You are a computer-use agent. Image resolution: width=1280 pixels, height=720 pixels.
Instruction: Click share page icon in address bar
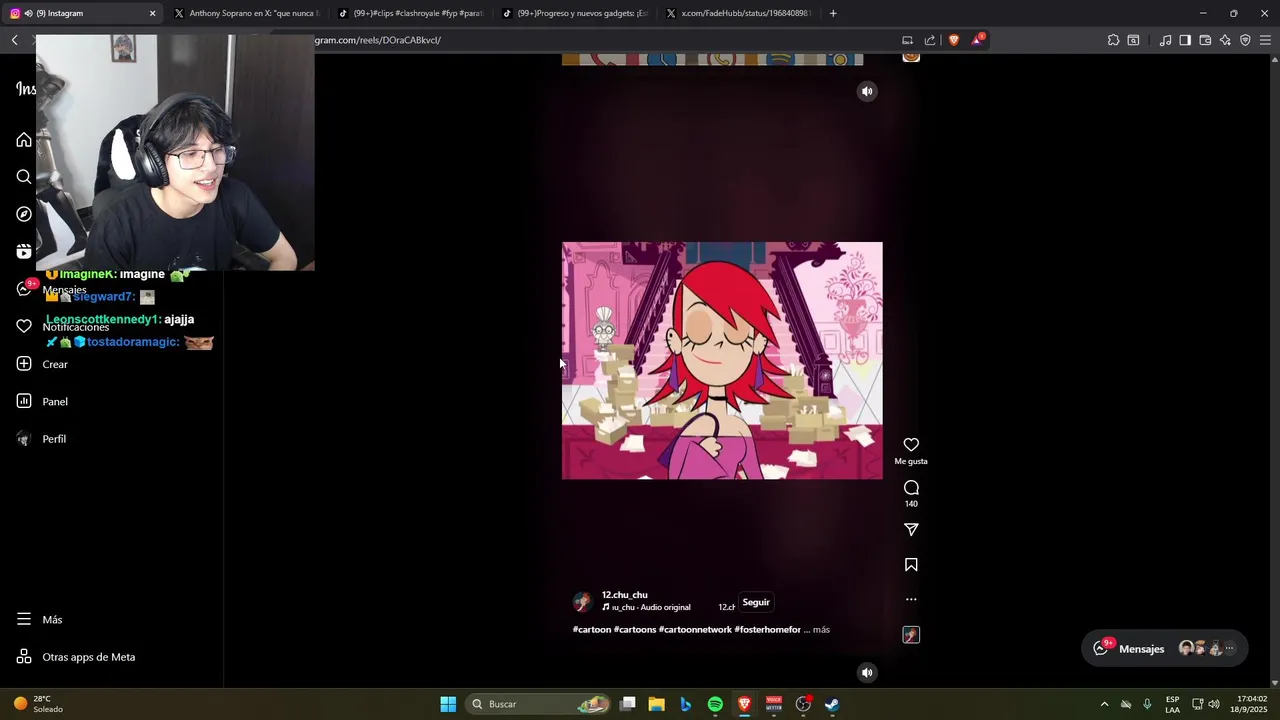930,40
